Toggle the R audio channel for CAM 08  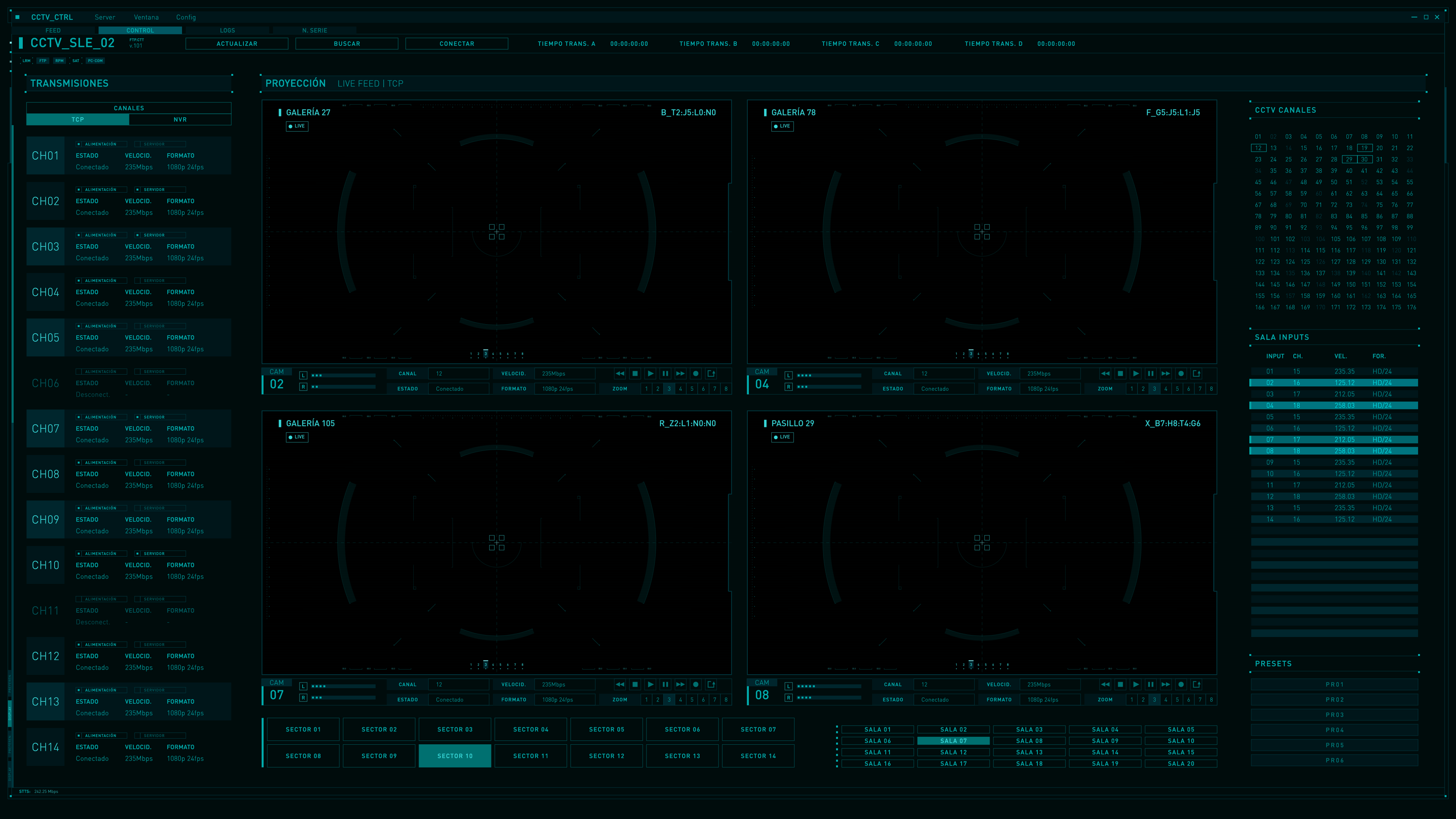click(x=789, y=698)
